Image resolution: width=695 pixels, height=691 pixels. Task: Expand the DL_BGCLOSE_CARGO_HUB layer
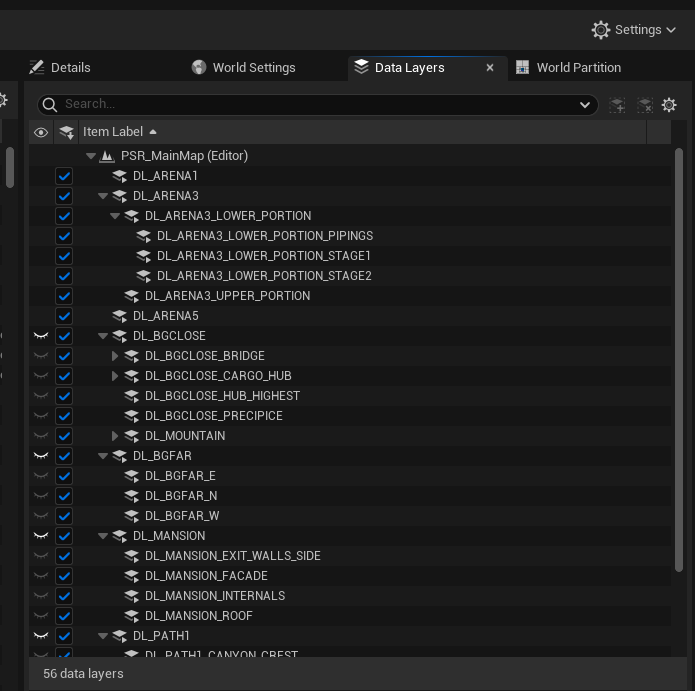115,376
